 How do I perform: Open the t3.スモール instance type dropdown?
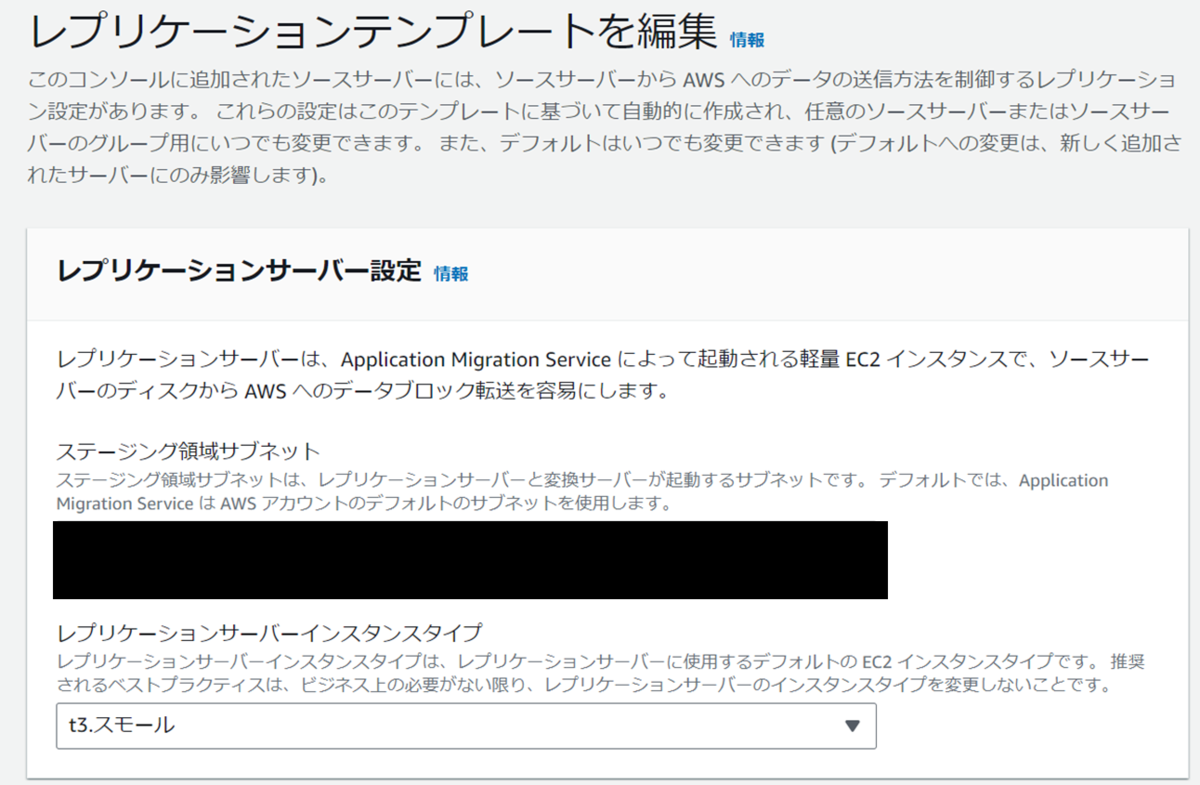pyautogui.click(x=466, y=726)
